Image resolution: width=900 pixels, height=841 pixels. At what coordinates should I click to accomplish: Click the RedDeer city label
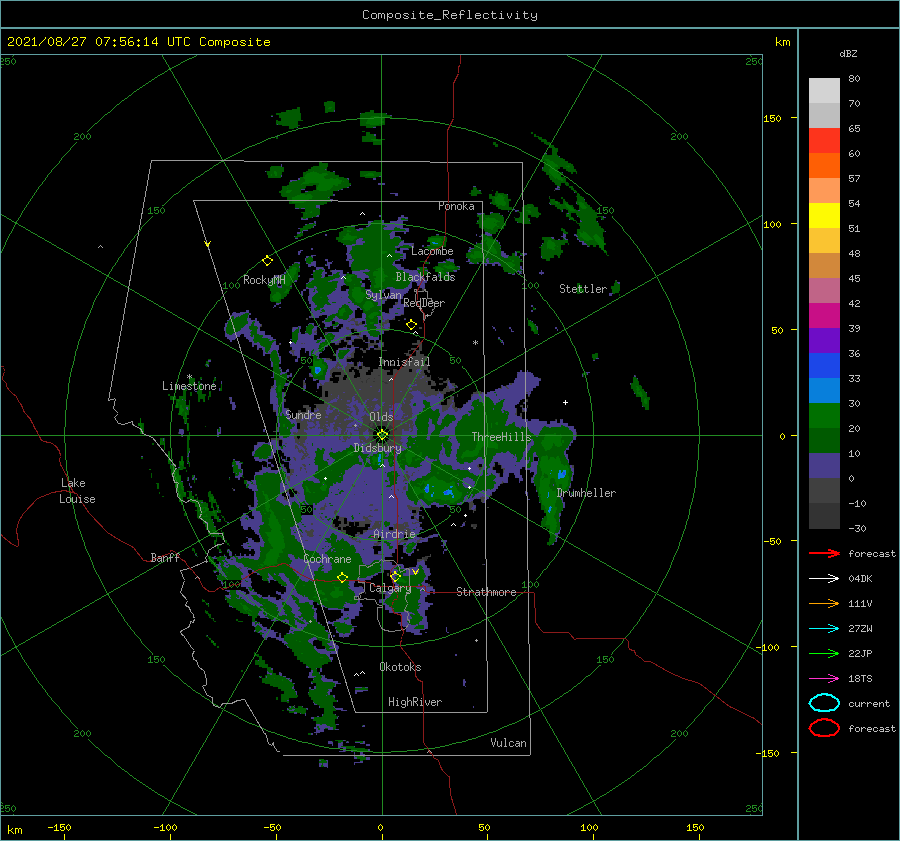point(424,303)
